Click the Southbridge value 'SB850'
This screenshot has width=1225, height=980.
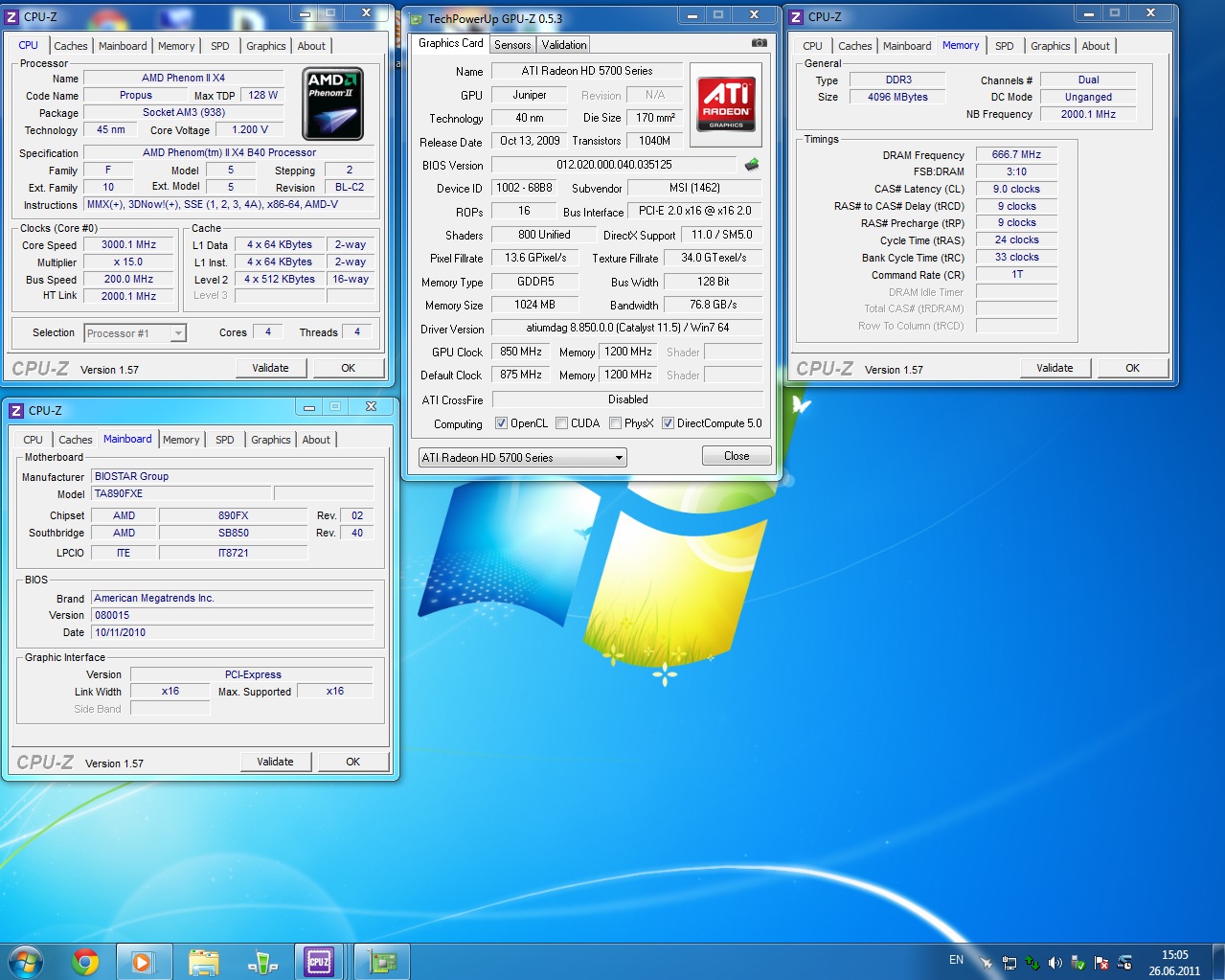[233, 533]
